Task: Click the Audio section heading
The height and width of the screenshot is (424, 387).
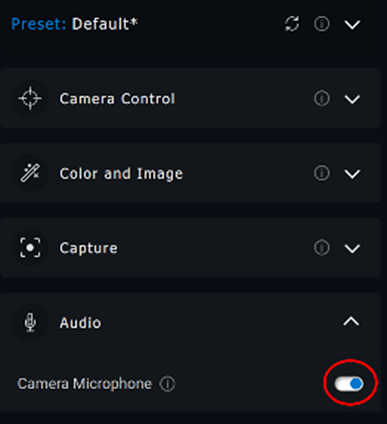Action: (x=80, y=323)
